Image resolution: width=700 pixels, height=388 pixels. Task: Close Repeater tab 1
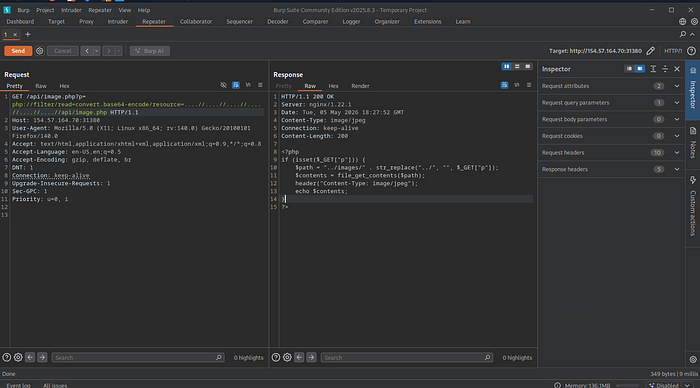[15, 34]
